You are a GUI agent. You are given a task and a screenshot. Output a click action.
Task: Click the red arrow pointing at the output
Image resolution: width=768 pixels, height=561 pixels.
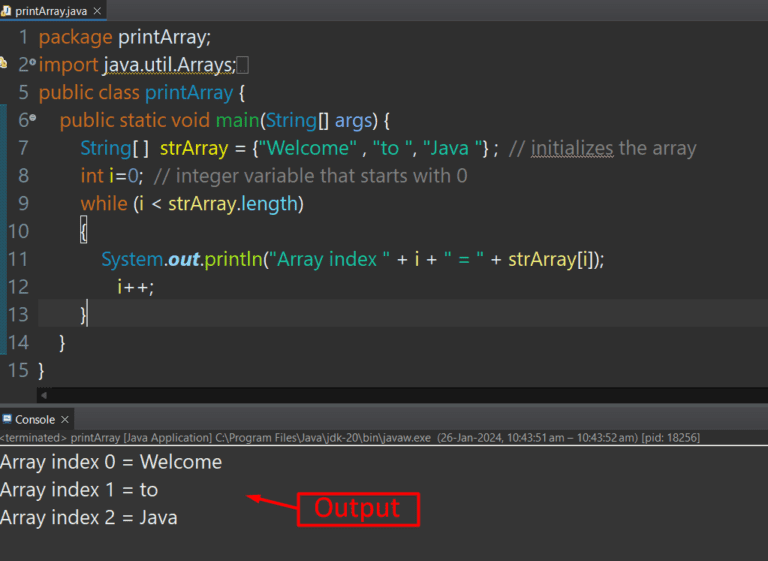270,500
